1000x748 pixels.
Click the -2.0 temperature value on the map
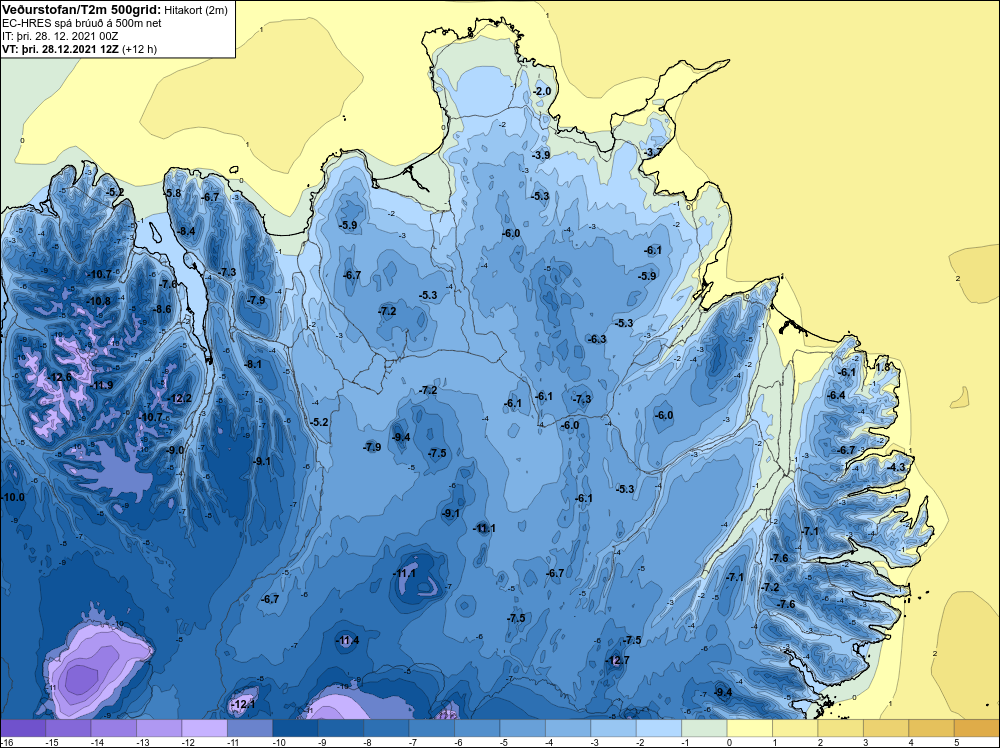click(542, 91)
